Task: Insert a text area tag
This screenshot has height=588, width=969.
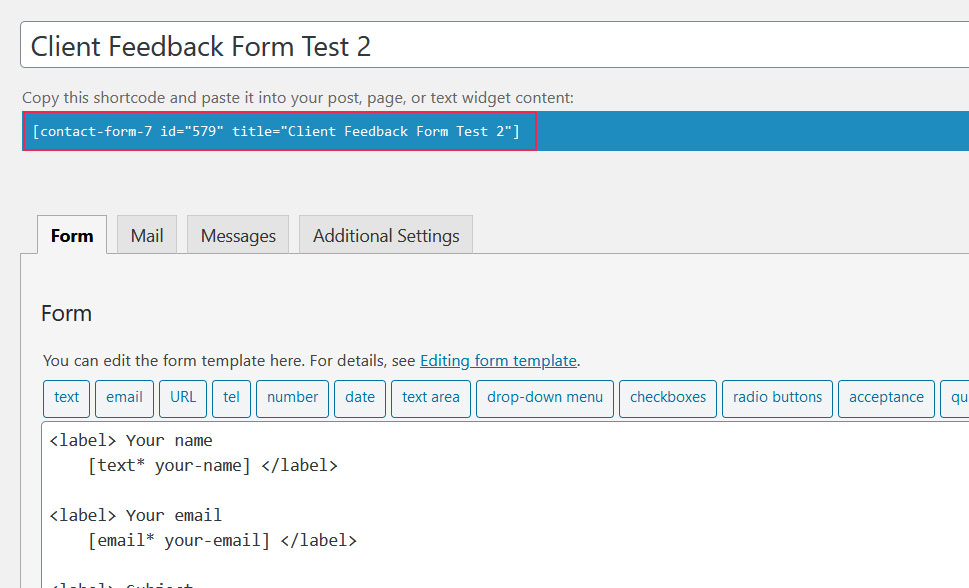Action: [x=430, y=398]
